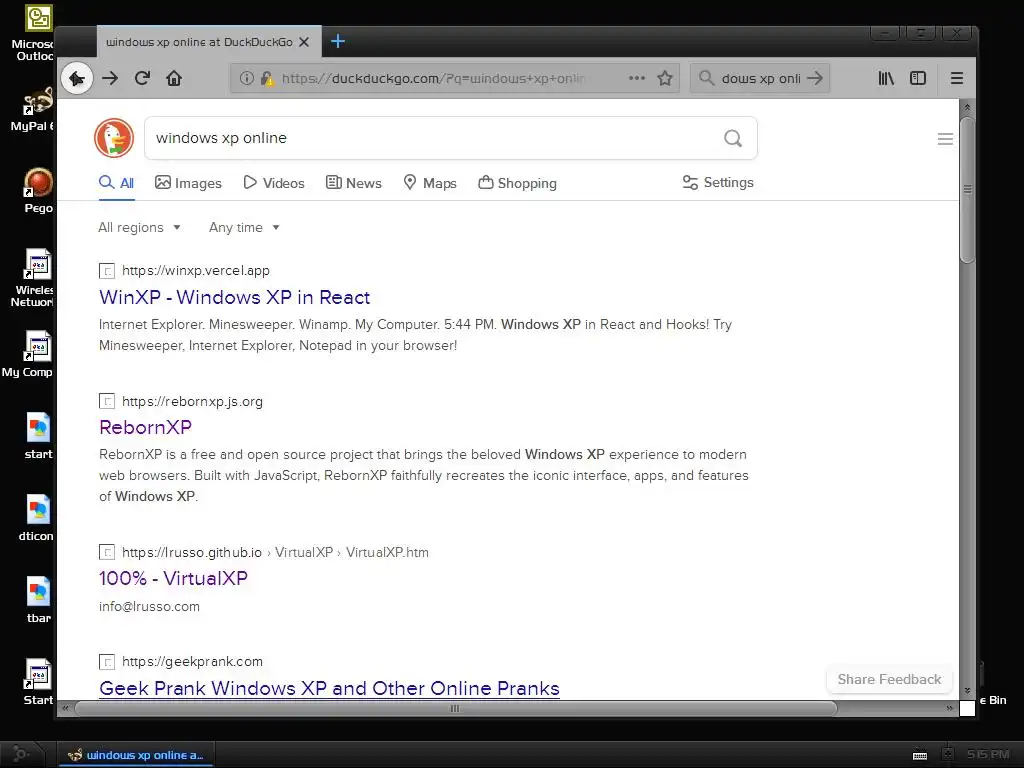The height and width of the screenshot is (768, 1024).
Task: Open the RebornXP result link
Action: click(x=145, y=427)
